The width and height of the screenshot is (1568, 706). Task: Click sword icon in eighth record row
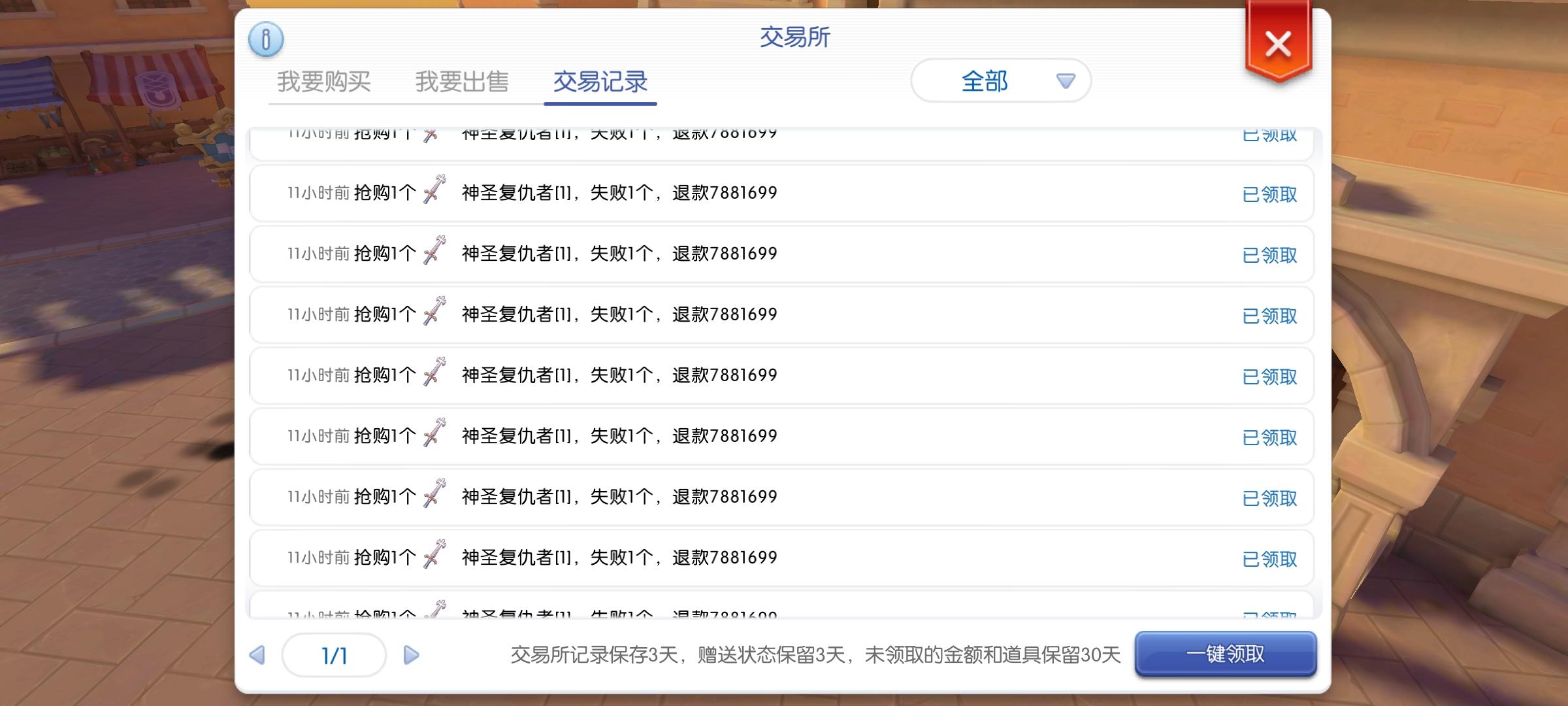coord(434,554)
